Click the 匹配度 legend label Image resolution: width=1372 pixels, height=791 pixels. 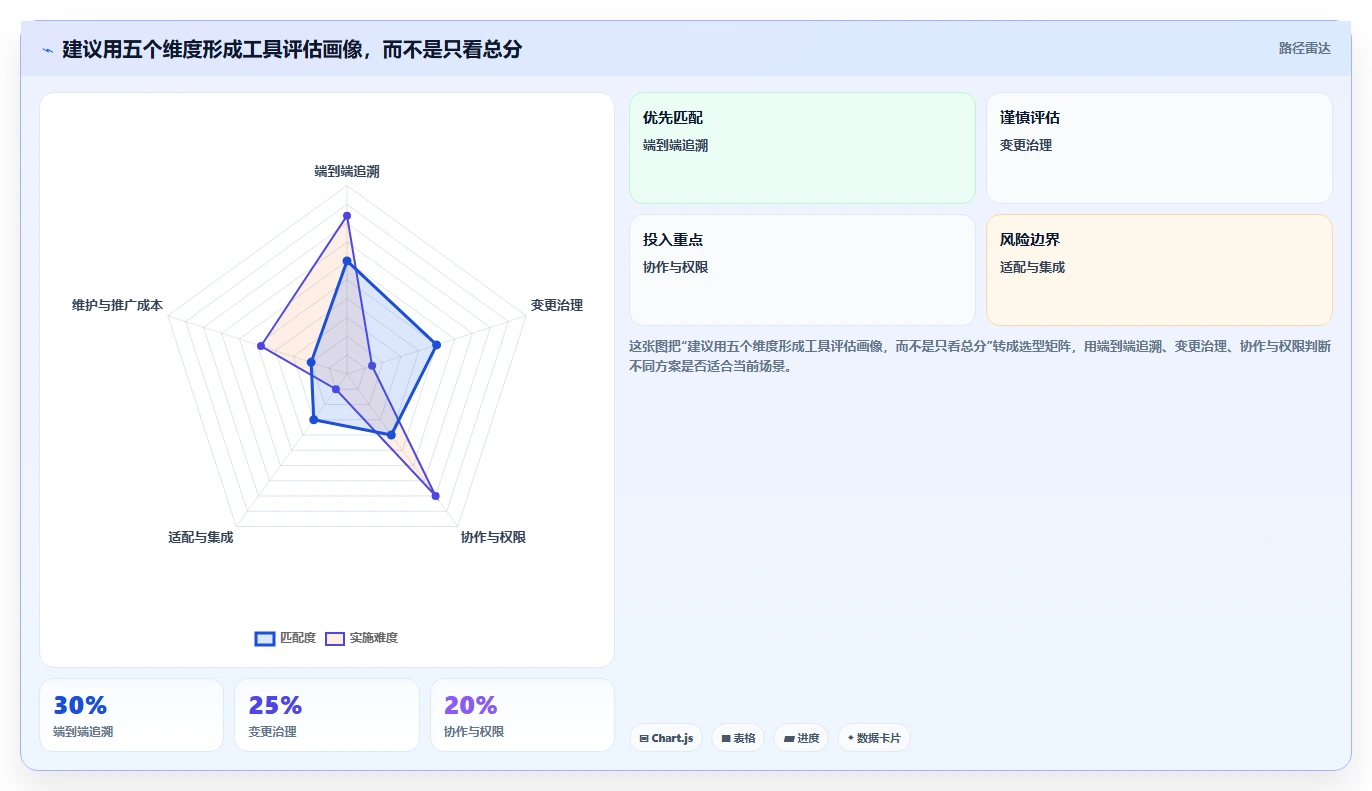(298, 638)
